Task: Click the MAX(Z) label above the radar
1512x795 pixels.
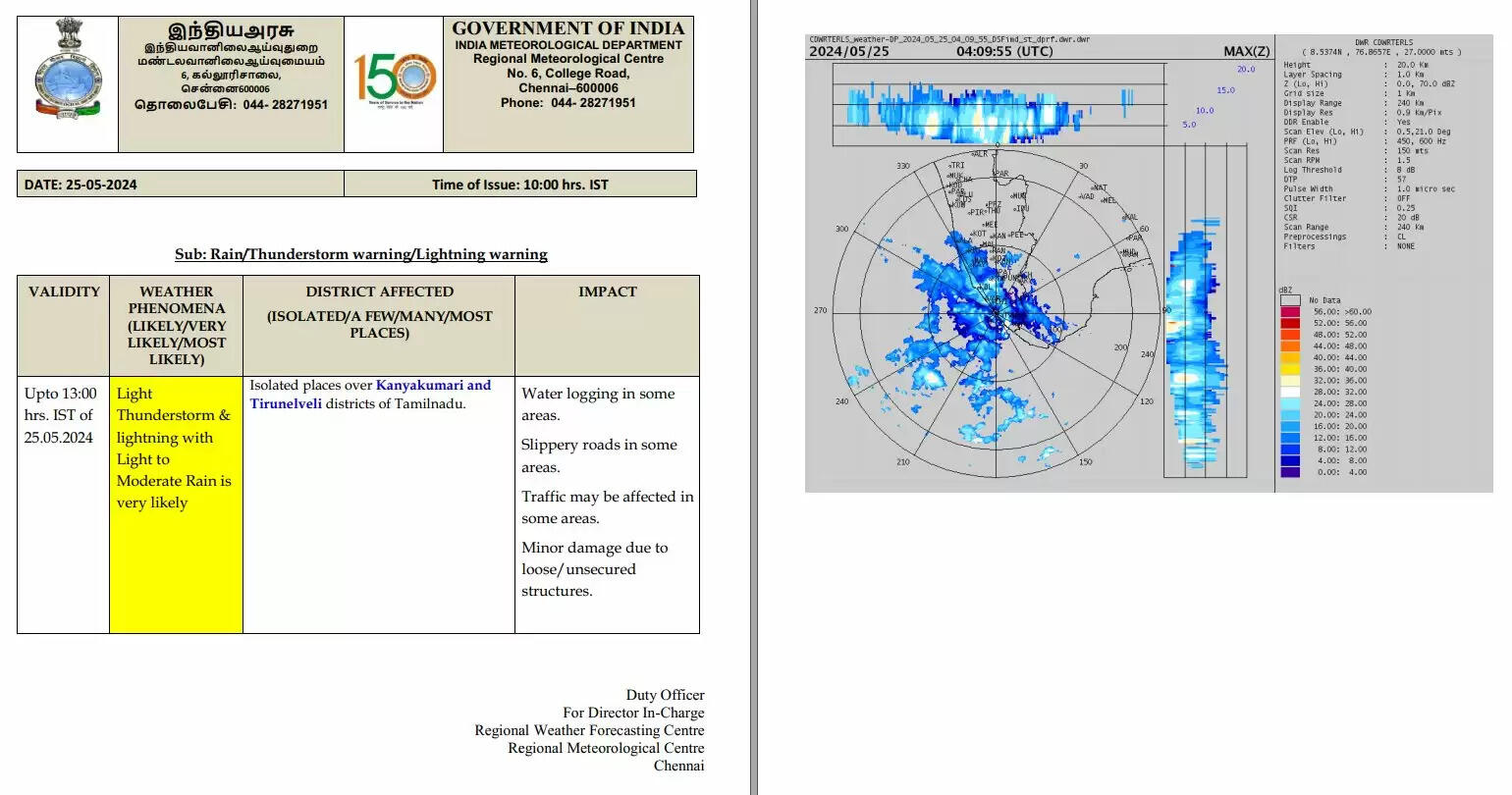Action: tap(1246, 52)
